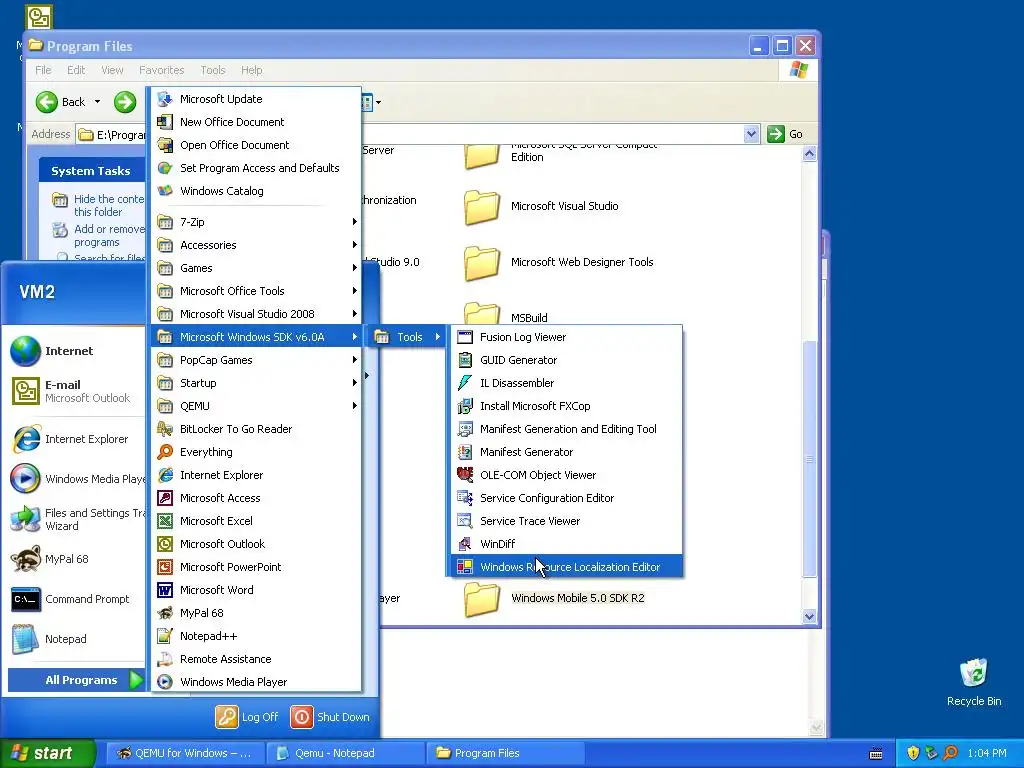Open the File menu in Program Files
This screenshot has height=768, width=1024.
click(43, 70)
